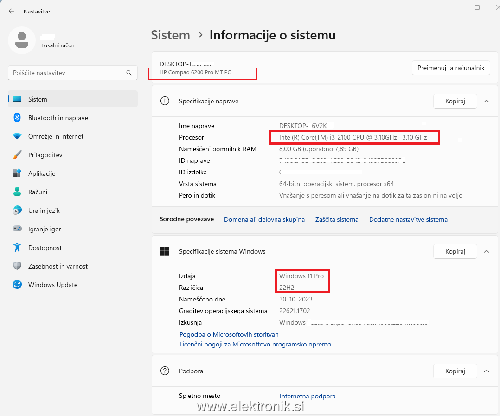Go to Igranje iger section
This screenshot has height=416, width=500.
[45, 229]
